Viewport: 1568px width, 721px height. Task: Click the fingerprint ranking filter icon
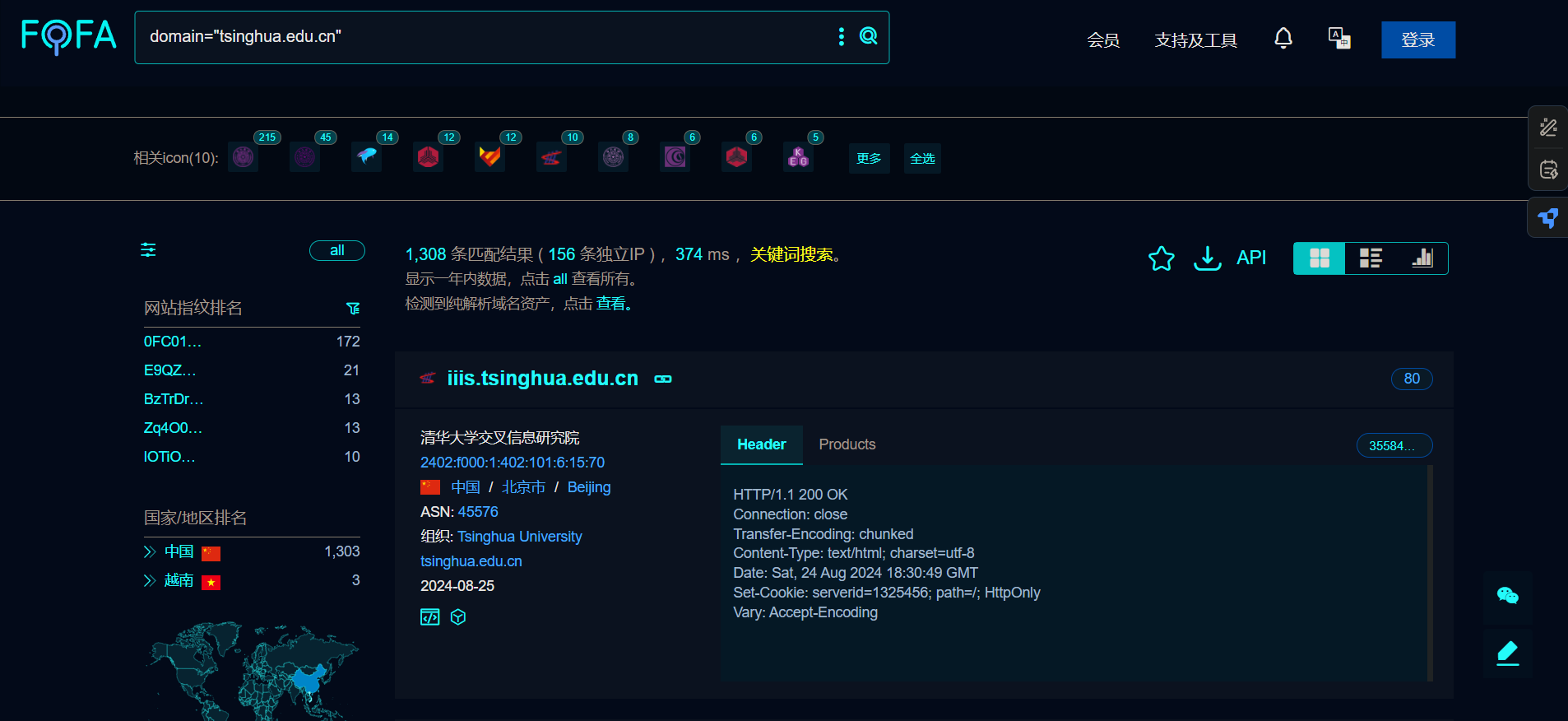tap(353, 308)
